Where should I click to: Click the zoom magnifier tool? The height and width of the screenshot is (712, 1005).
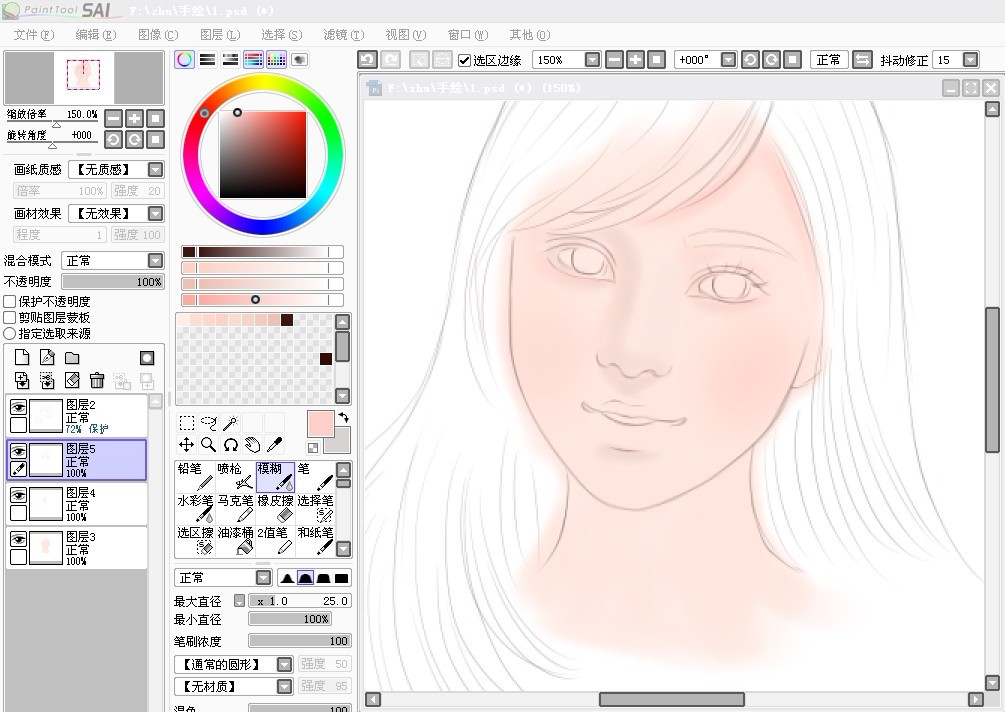(208, 445)
